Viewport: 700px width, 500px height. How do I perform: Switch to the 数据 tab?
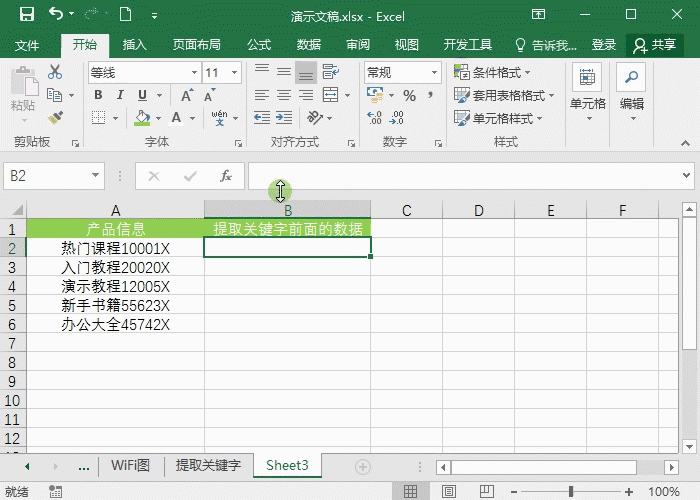309,45
